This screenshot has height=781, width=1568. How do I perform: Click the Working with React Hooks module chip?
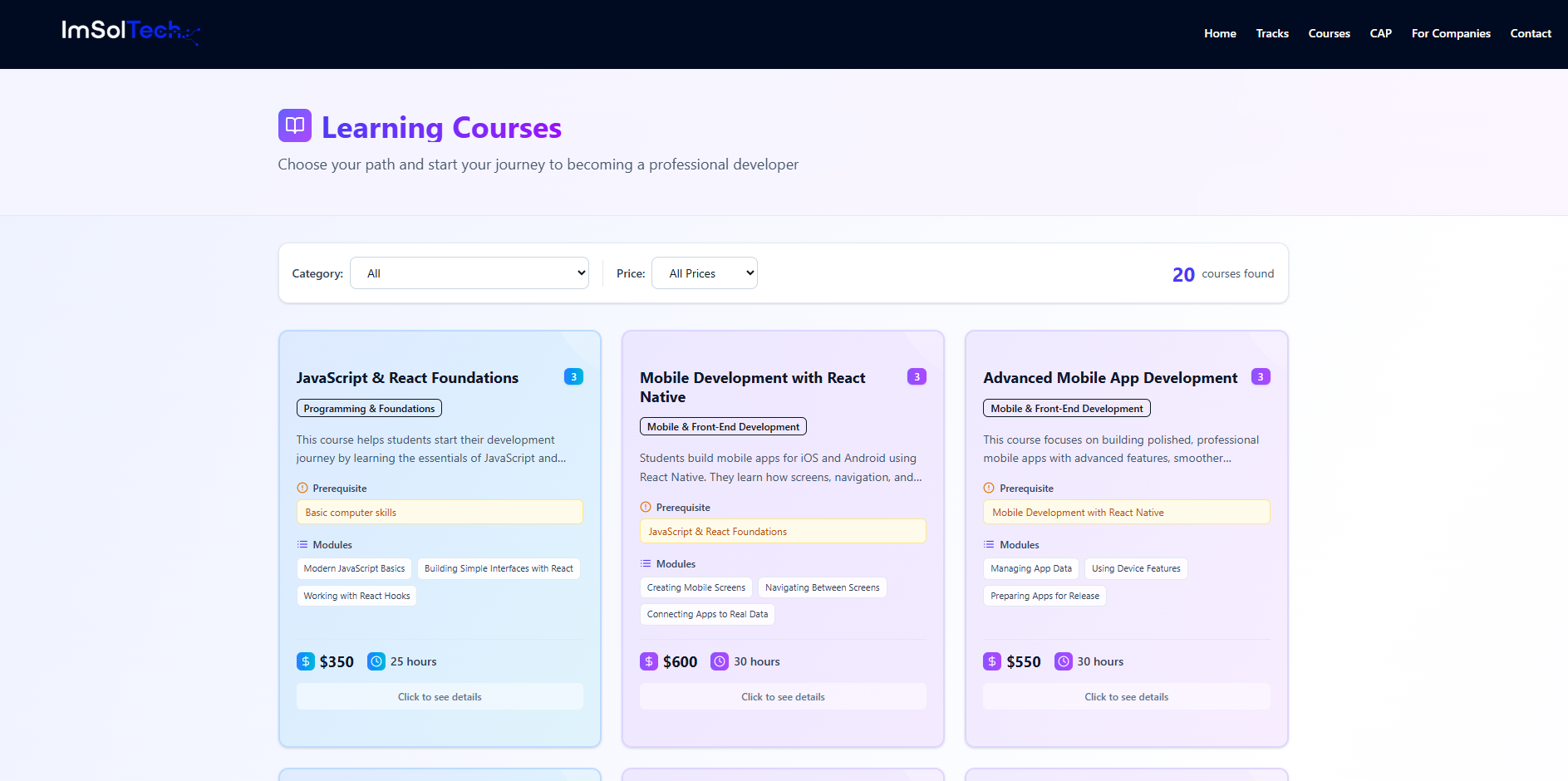(x=356, y=596)
